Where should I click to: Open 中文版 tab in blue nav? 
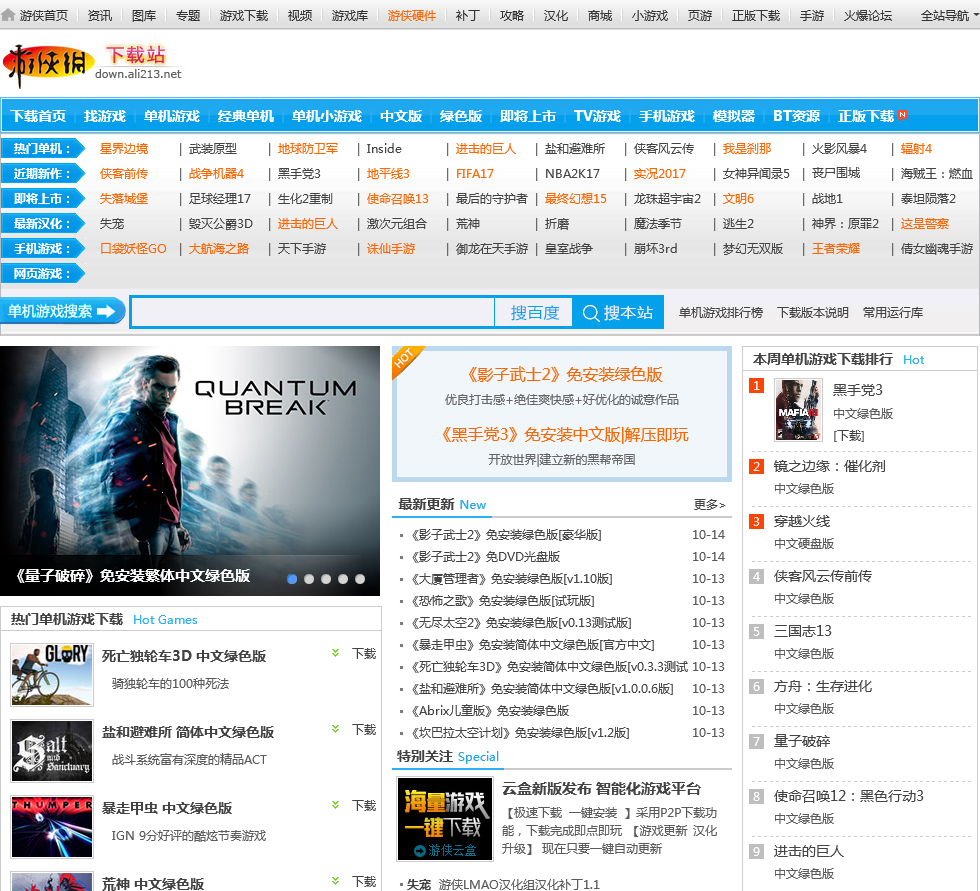tap(401, 116)
